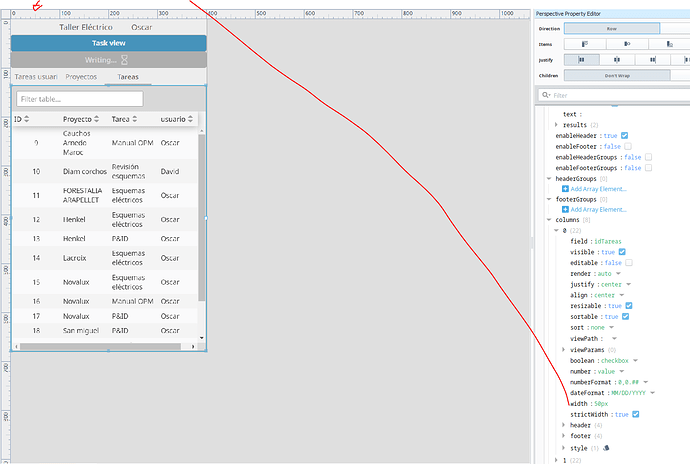Click the table scroll-right arrow
The width and height of the screenshot is (690, 464).
(x=193, y=346)
